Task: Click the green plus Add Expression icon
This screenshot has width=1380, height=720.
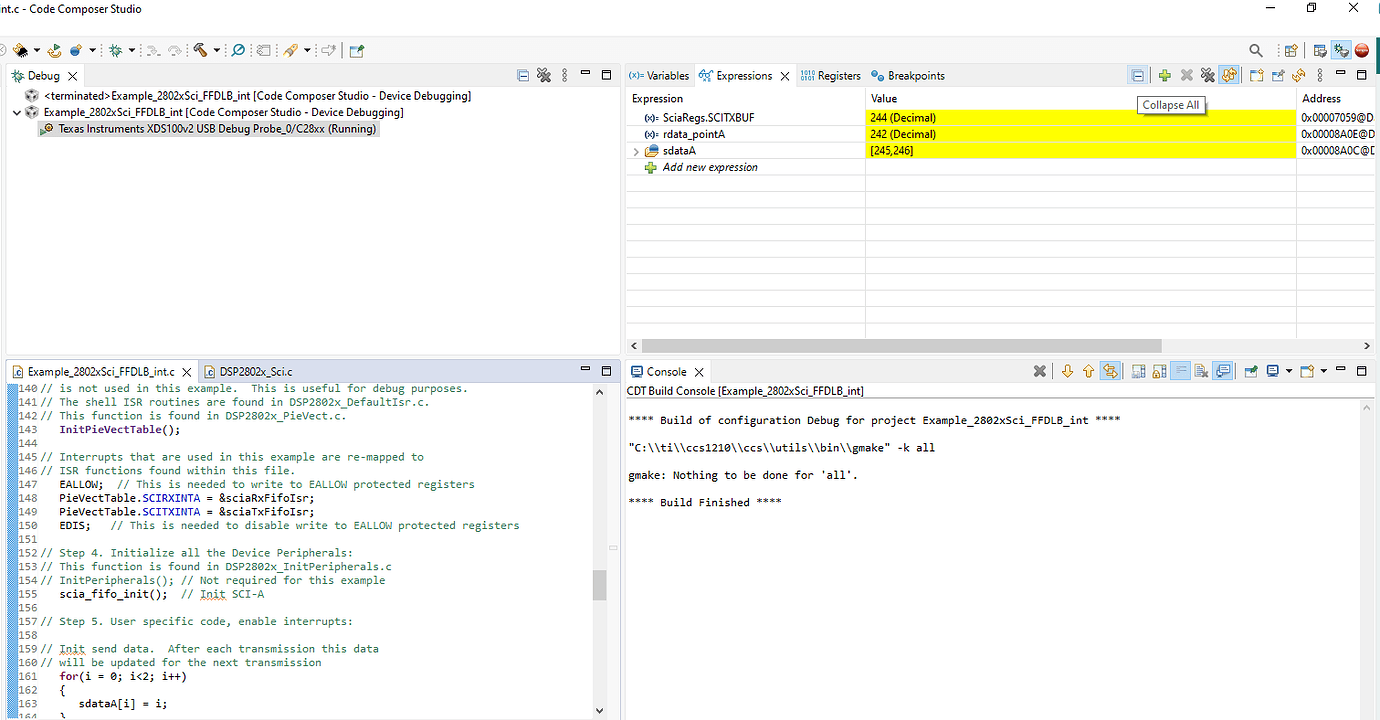Action: (x=1164, y=75)
